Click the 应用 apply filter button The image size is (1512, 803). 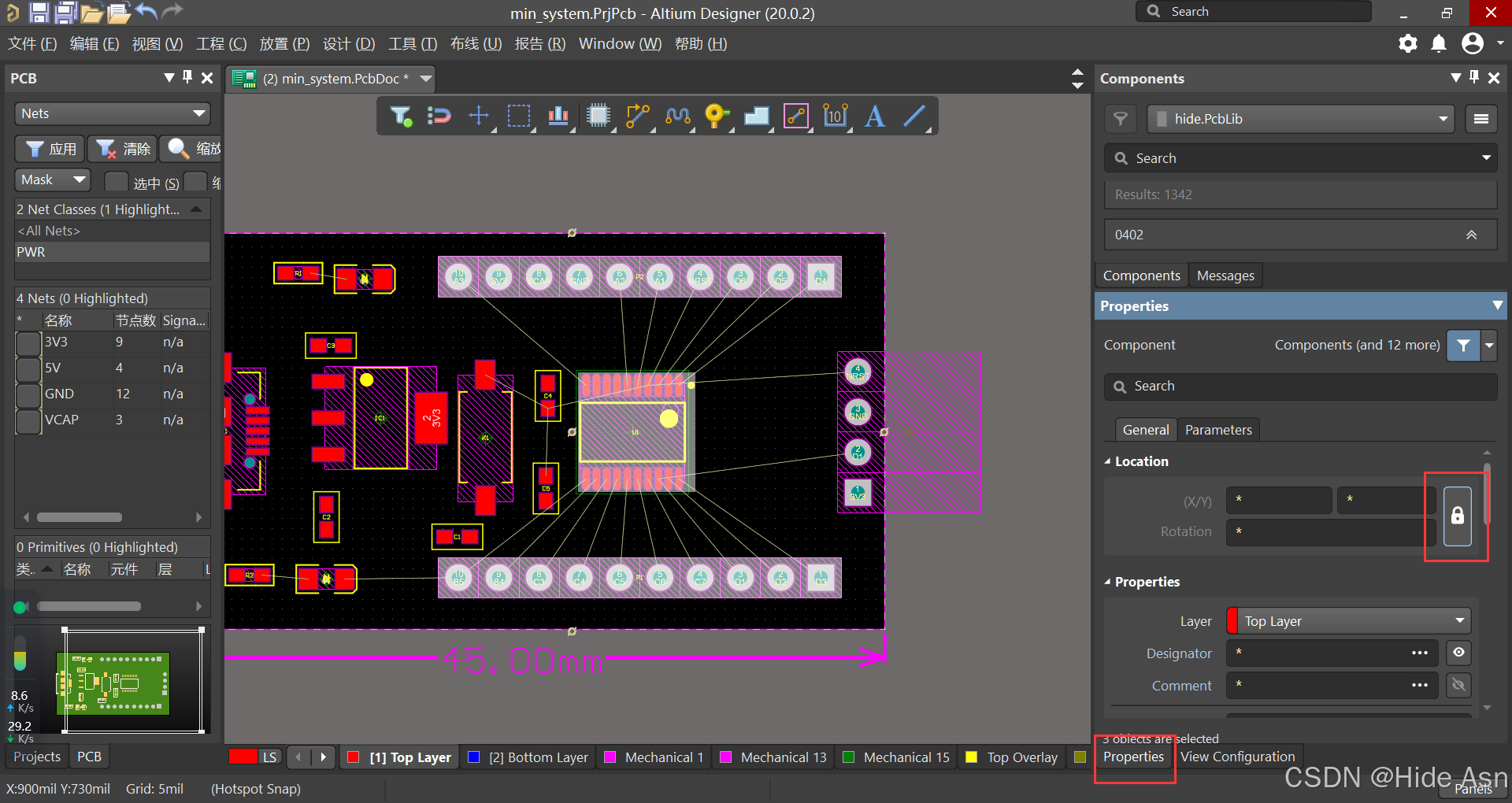tap(50, 149)
